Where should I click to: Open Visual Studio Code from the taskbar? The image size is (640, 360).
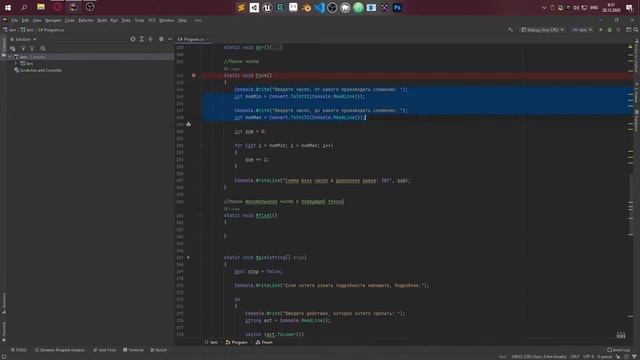[319, 7]
